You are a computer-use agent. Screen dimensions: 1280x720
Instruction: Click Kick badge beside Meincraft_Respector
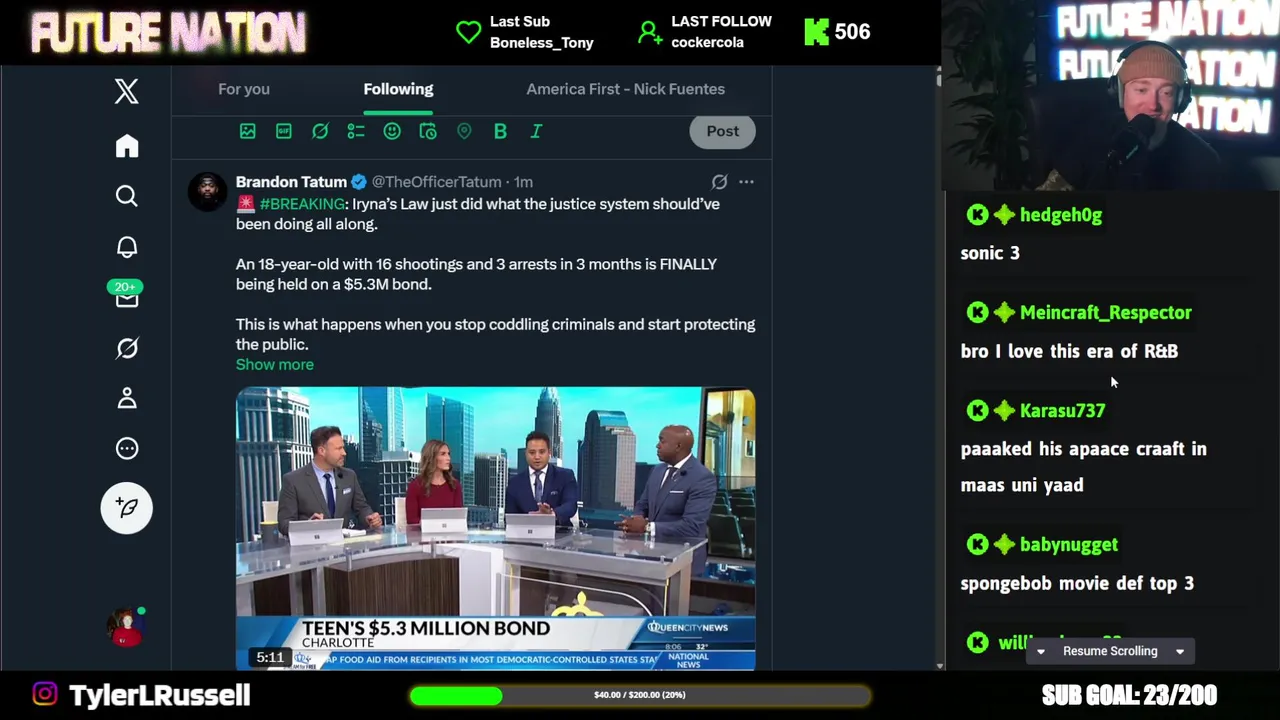(977, 313)
